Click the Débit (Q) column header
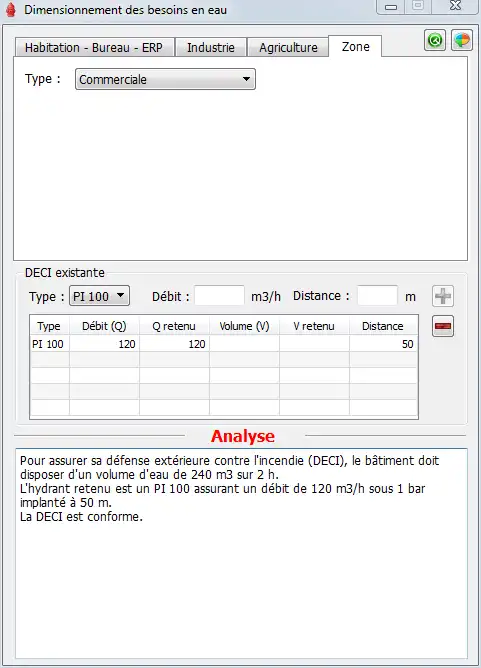Viewport: 481px width, 668px height. click(x=104, y=326)
